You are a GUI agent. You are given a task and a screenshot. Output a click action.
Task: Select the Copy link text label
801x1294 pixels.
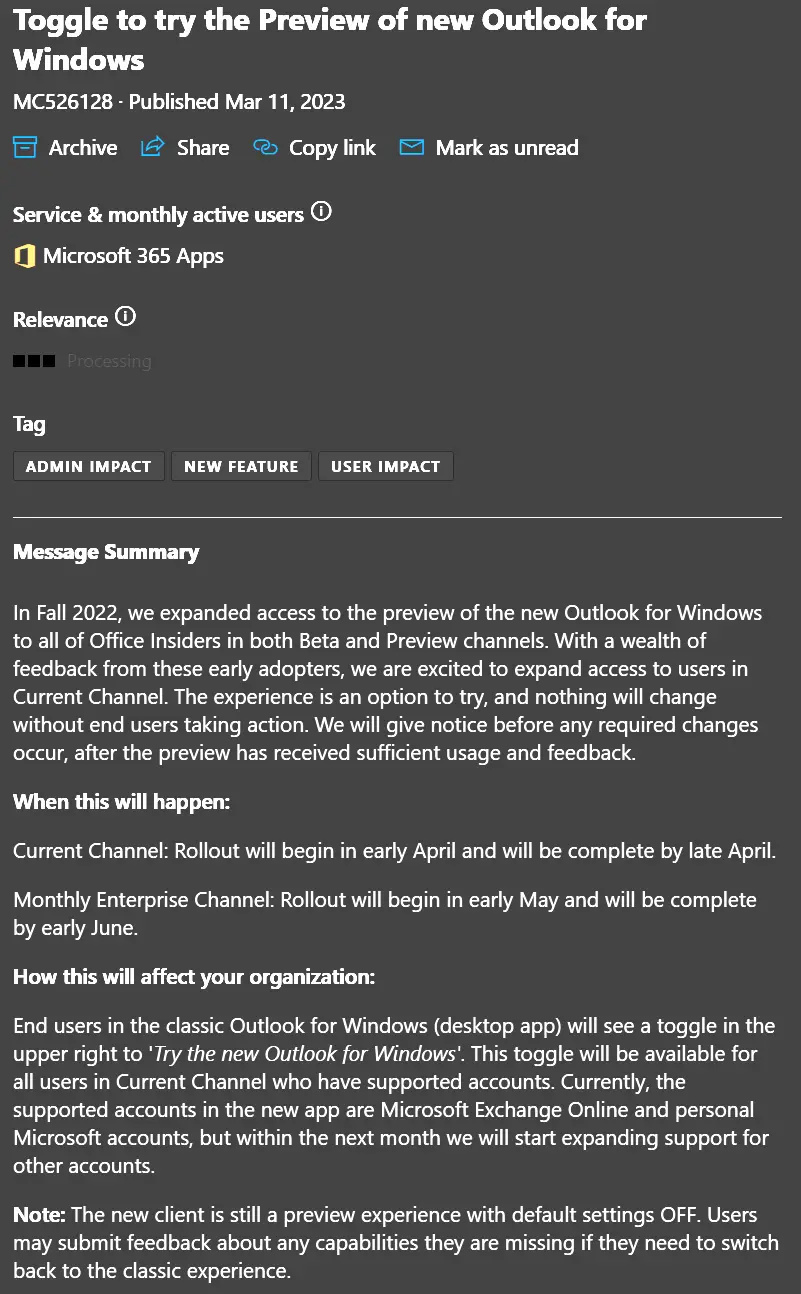tap(332, 148)
